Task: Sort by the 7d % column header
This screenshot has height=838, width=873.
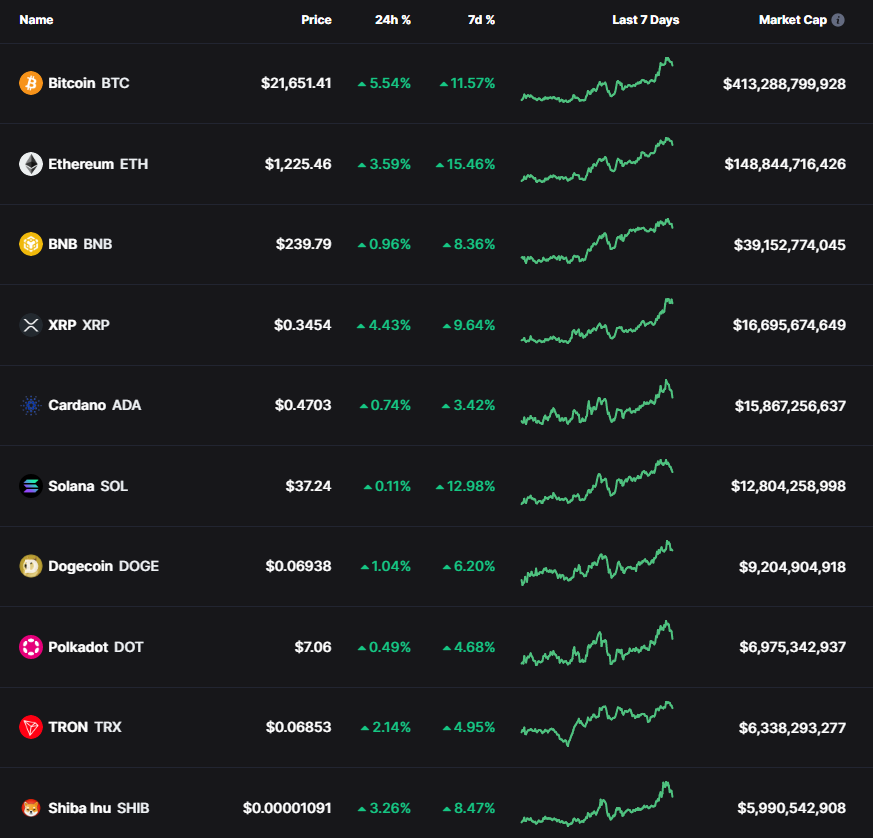Action: (481, 20)
